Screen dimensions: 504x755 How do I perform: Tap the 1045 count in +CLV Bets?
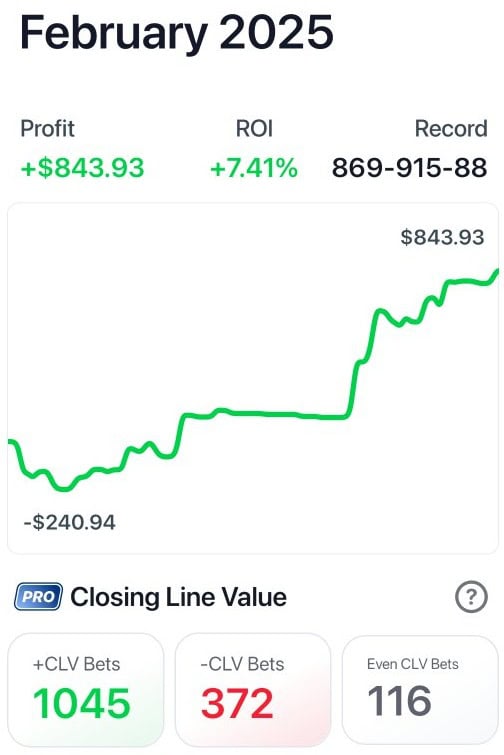click(x=82, y=703)
